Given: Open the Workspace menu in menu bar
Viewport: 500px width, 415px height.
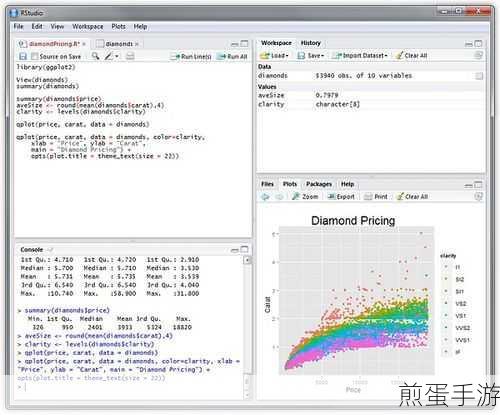Looking at the screenshot, I should coord(88,27).
